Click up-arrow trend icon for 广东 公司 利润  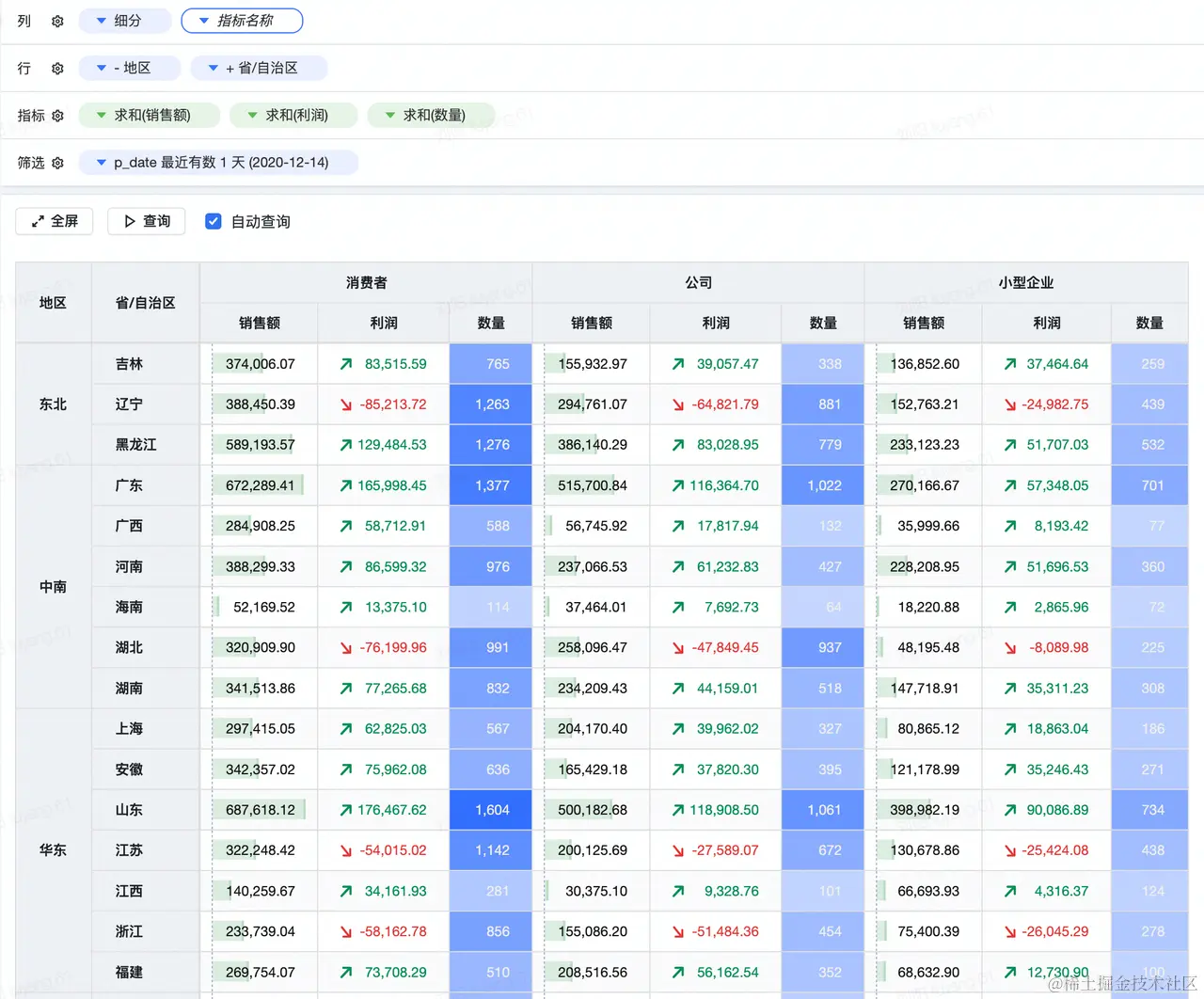(678, 485)
